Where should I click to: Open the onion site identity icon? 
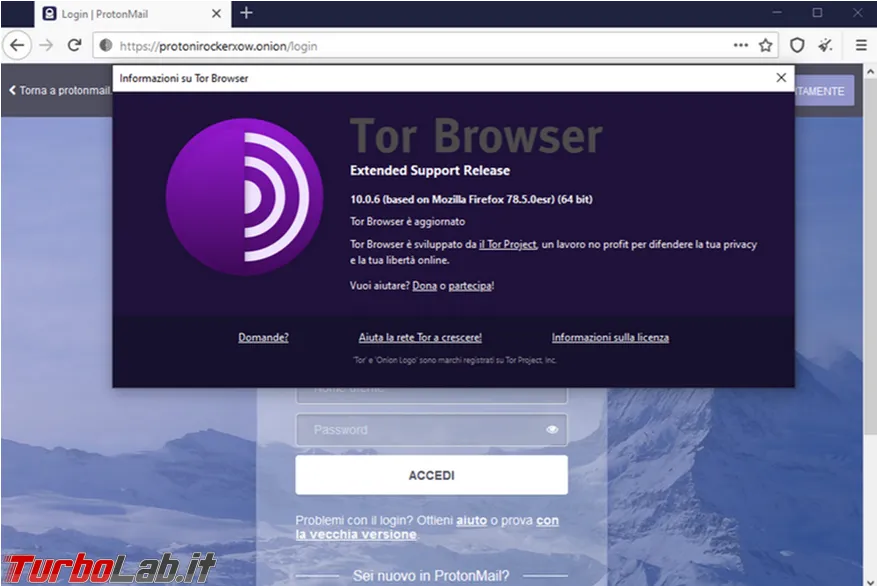coord(106,46)
